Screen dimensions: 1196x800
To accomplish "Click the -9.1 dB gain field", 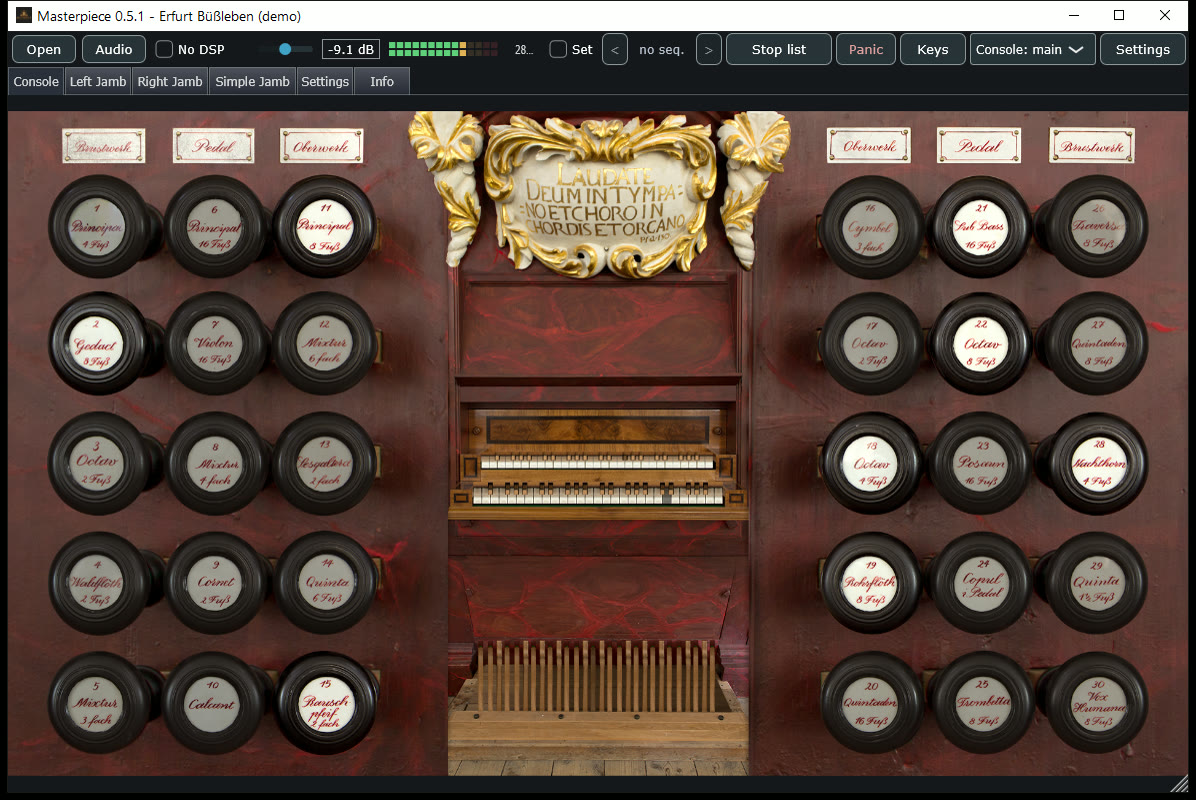I will click(351, 49).
